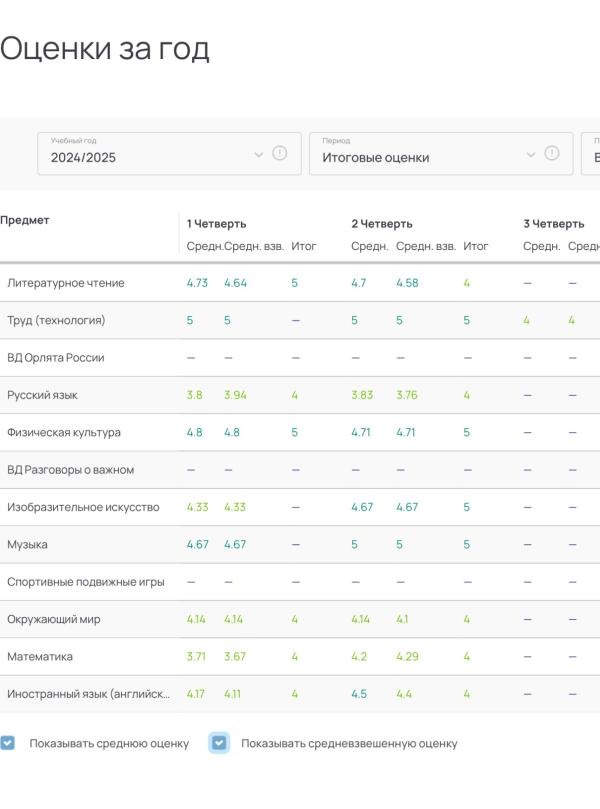The width and height of the screenshot is (600, 809).
Task: Click 4.64 weighted average for Литературное чтение
Action: tap(235, 283)
